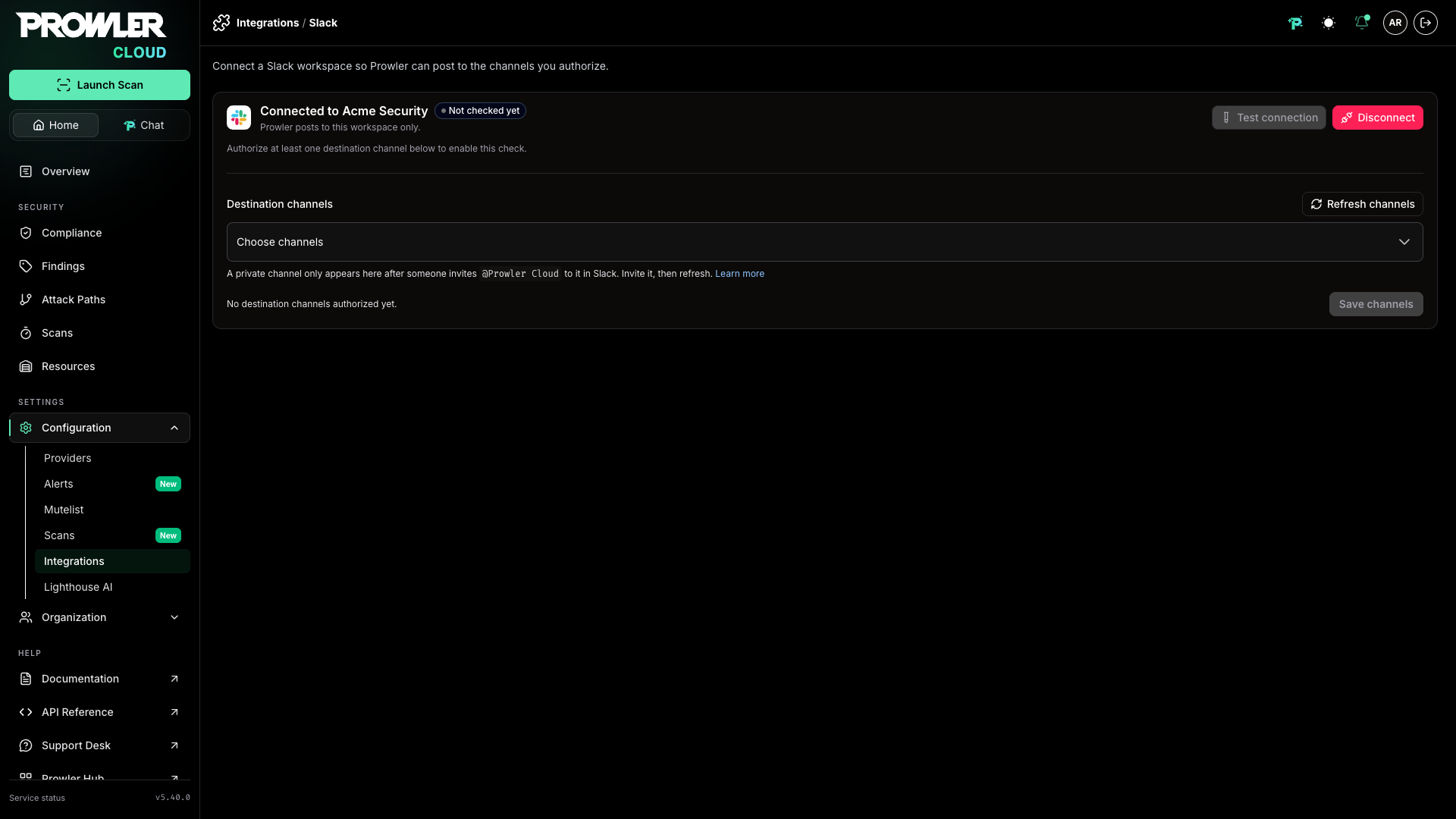This screenshot has height=819, width=1456.
Task: Click the @Prowler Cloud code text
Action: 520,274
